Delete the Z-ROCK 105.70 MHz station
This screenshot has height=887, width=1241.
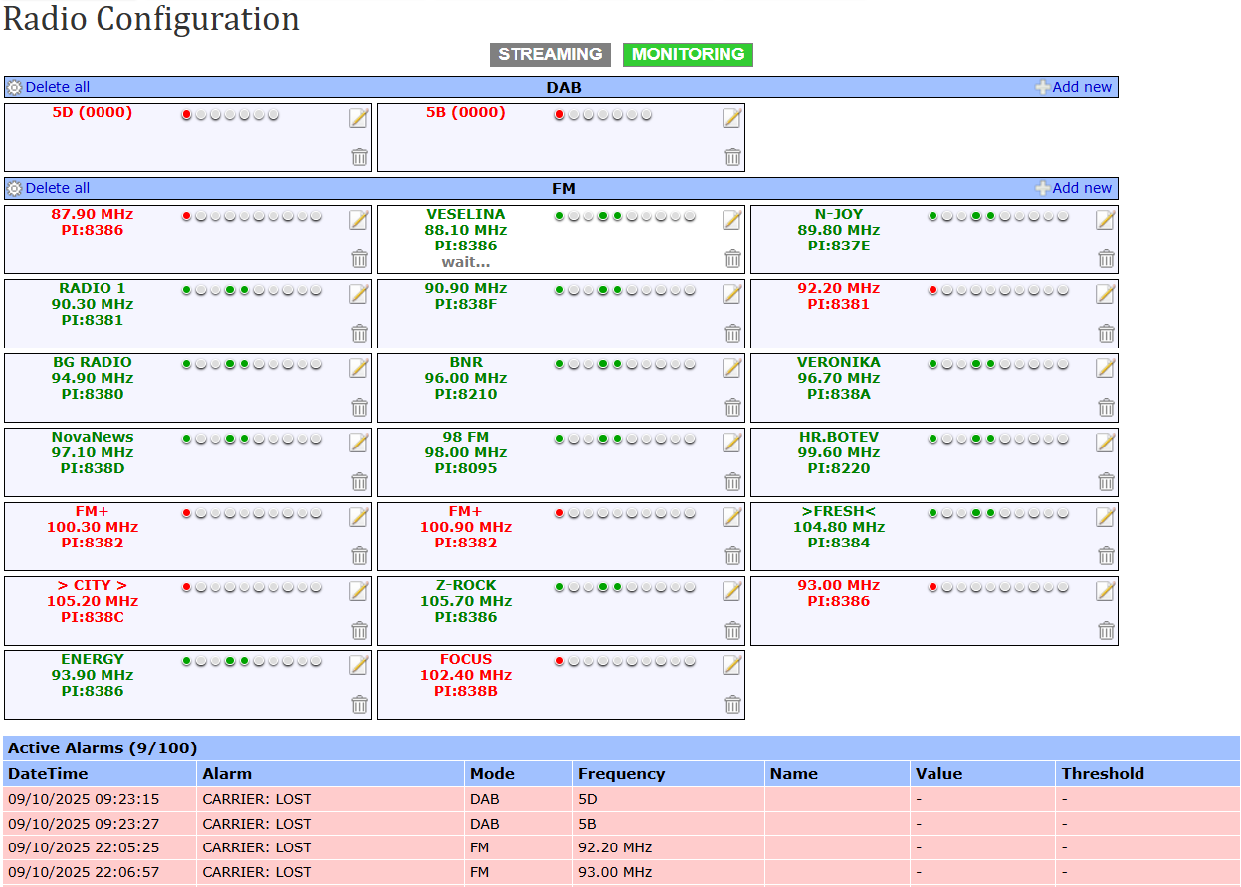click(x=733, y=630)
